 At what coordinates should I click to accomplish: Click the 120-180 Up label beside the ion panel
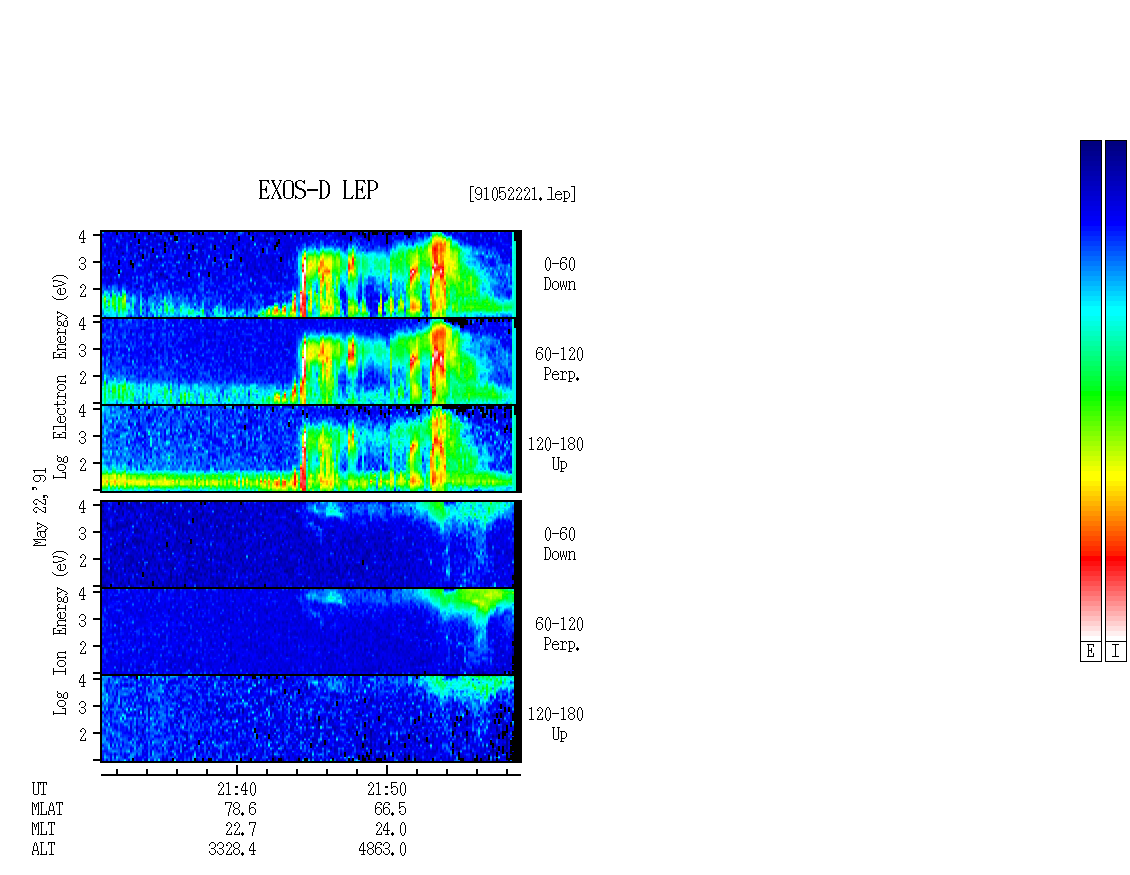point(556,724)
